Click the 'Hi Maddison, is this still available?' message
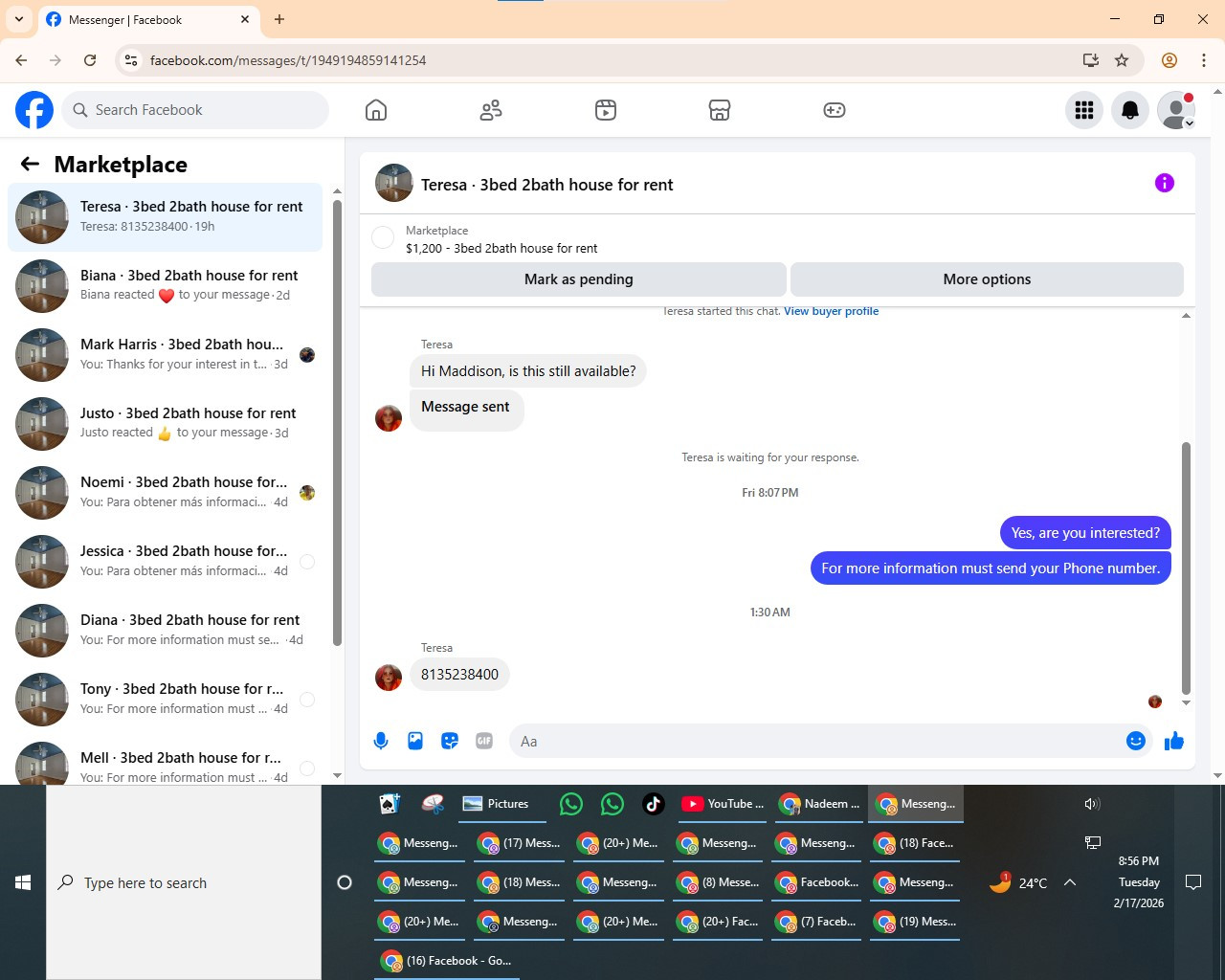Screen dimensions: 1225x980 click(x=528, y=371)
